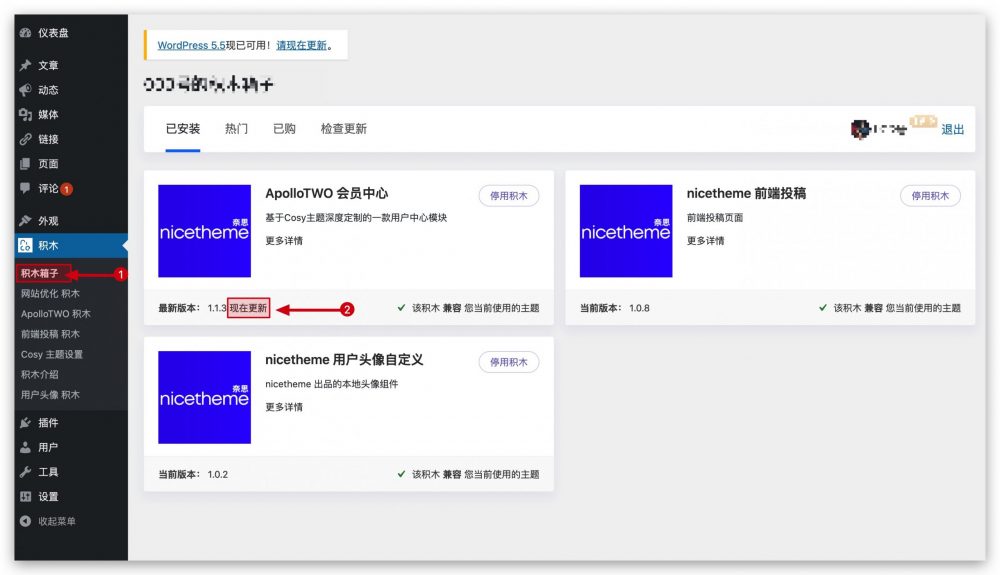
Task: Click the 外观 paintbrush icon
Action: coord(26,221)
